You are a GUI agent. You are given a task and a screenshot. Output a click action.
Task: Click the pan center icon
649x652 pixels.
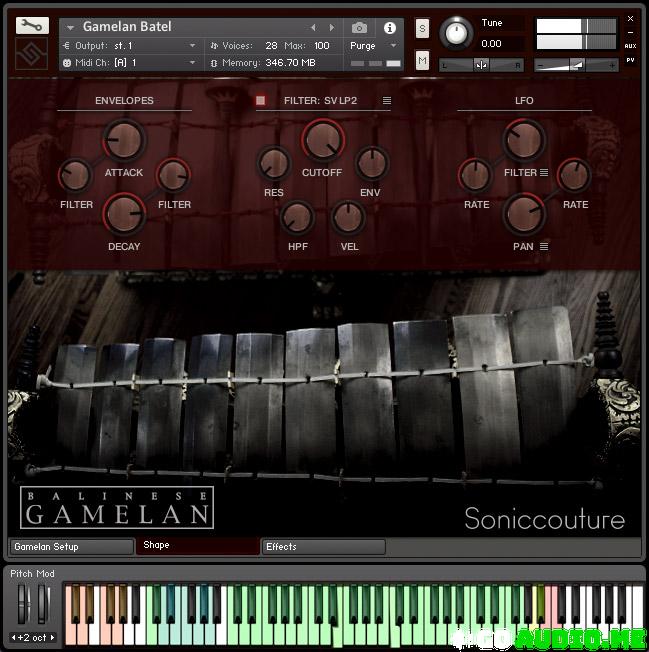pyautogui.click(x=481, y=65)
